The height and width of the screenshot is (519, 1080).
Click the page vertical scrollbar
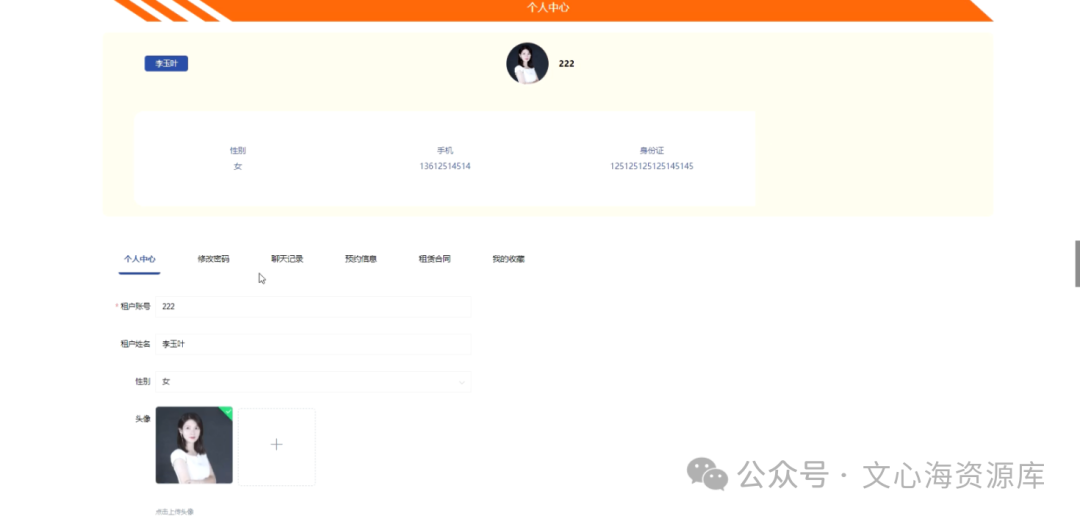point(1077,264)
